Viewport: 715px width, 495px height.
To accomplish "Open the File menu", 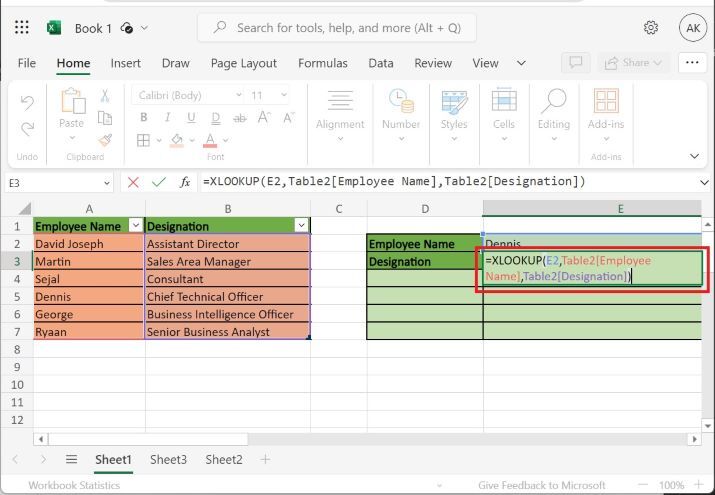I will [26, 63].
